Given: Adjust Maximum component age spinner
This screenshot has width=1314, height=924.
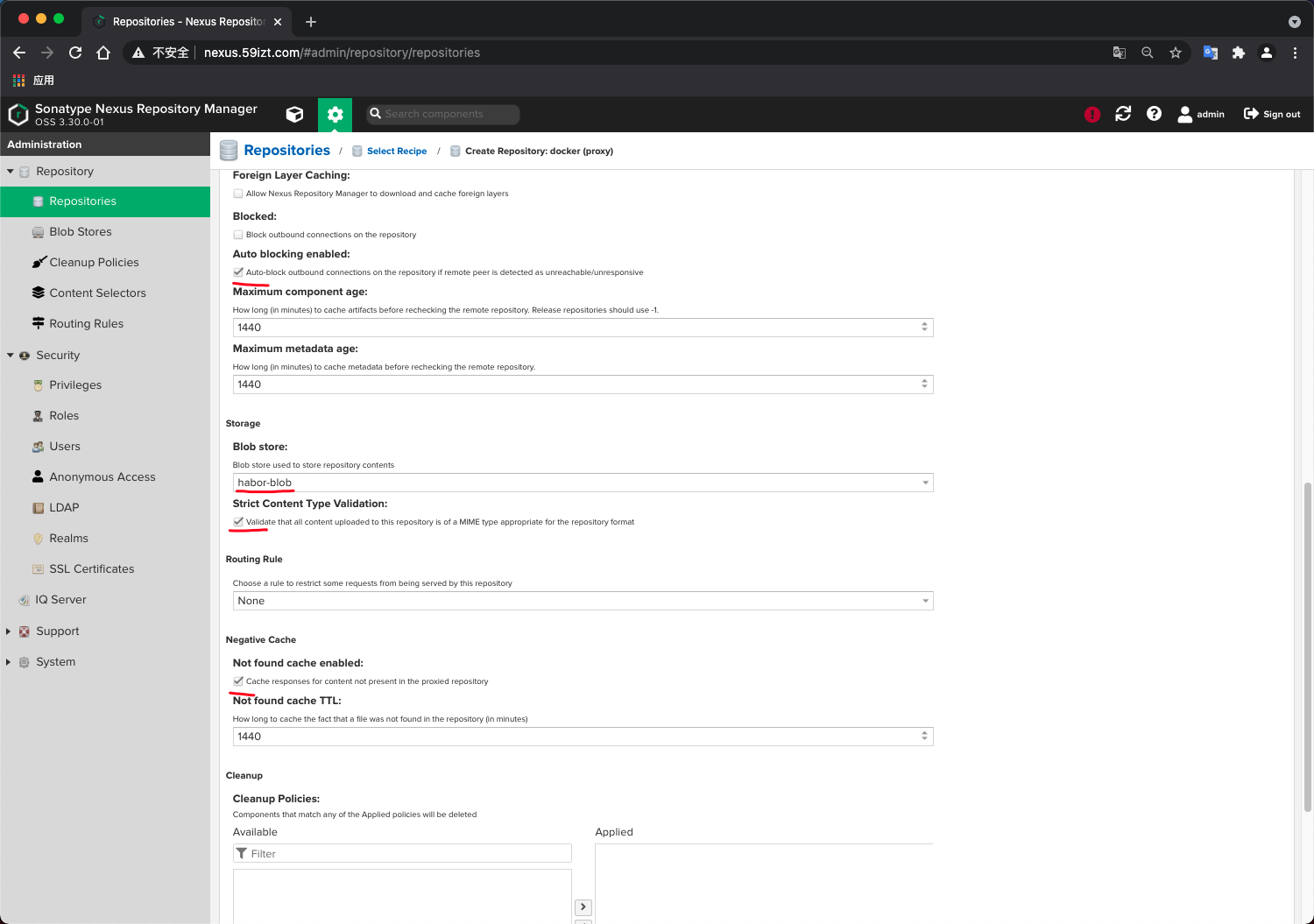Looking at the screenshot, I should 924,328.
